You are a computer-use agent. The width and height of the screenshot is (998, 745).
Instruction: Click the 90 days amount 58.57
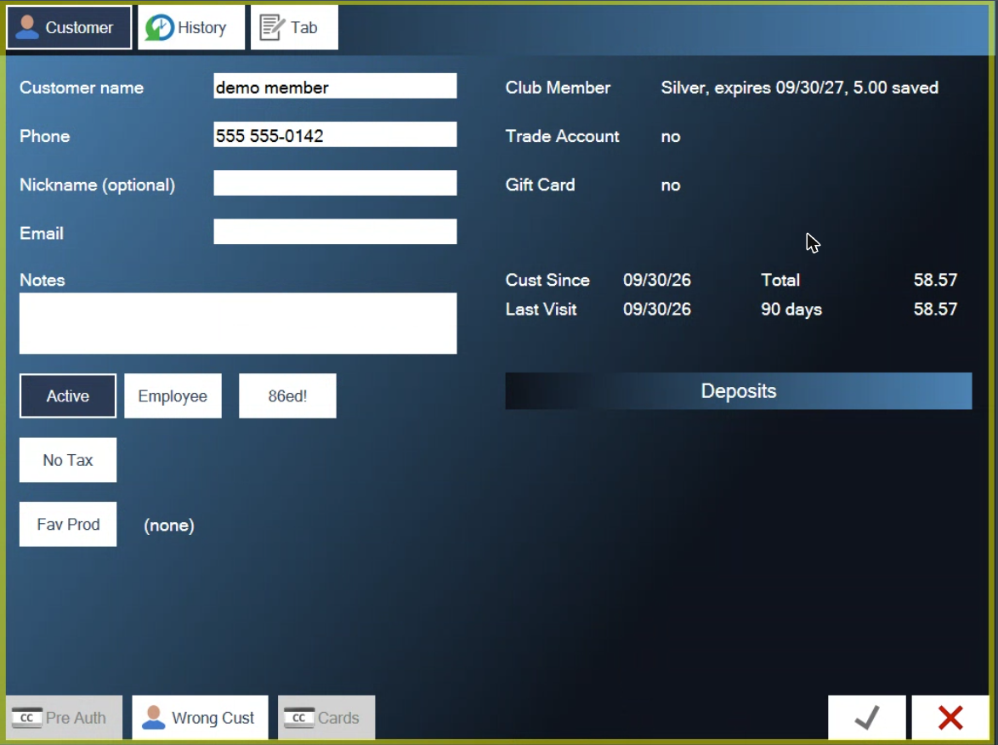tap(935, 309)
